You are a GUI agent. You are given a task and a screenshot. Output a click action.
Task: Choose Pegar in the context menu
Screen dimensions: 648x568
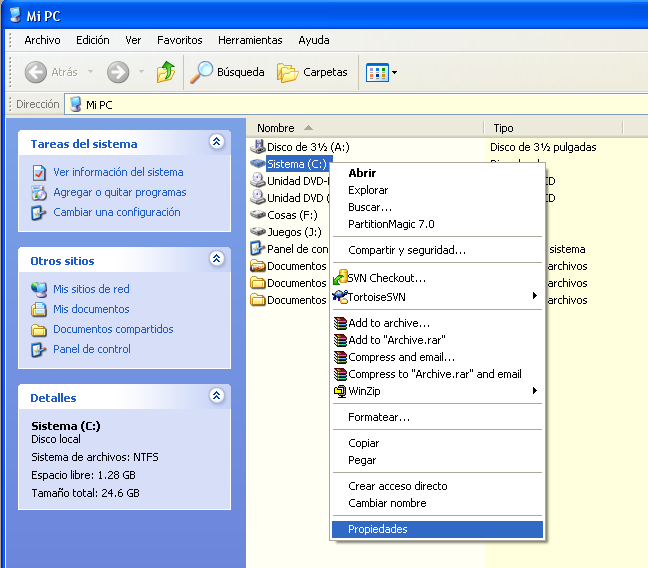(437, 460)
